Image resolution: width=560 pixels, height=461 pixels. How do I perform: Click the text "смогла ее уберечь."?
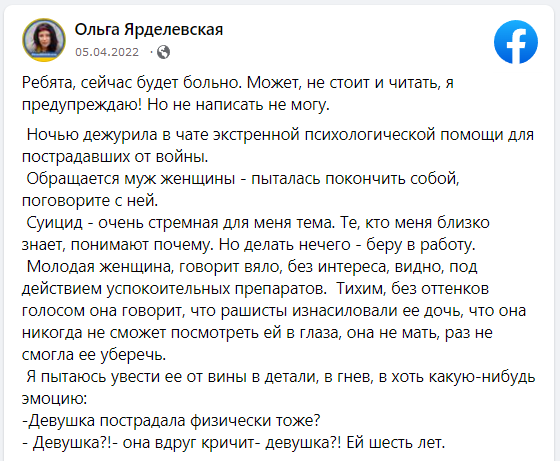[x=94, y=355]
